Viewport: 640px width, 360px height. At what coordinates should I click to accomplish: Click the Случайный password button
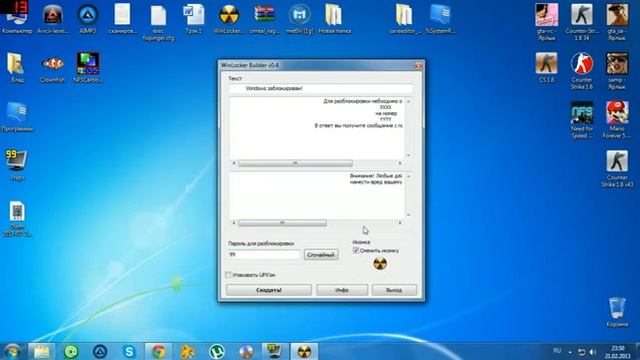pos(321,255)
